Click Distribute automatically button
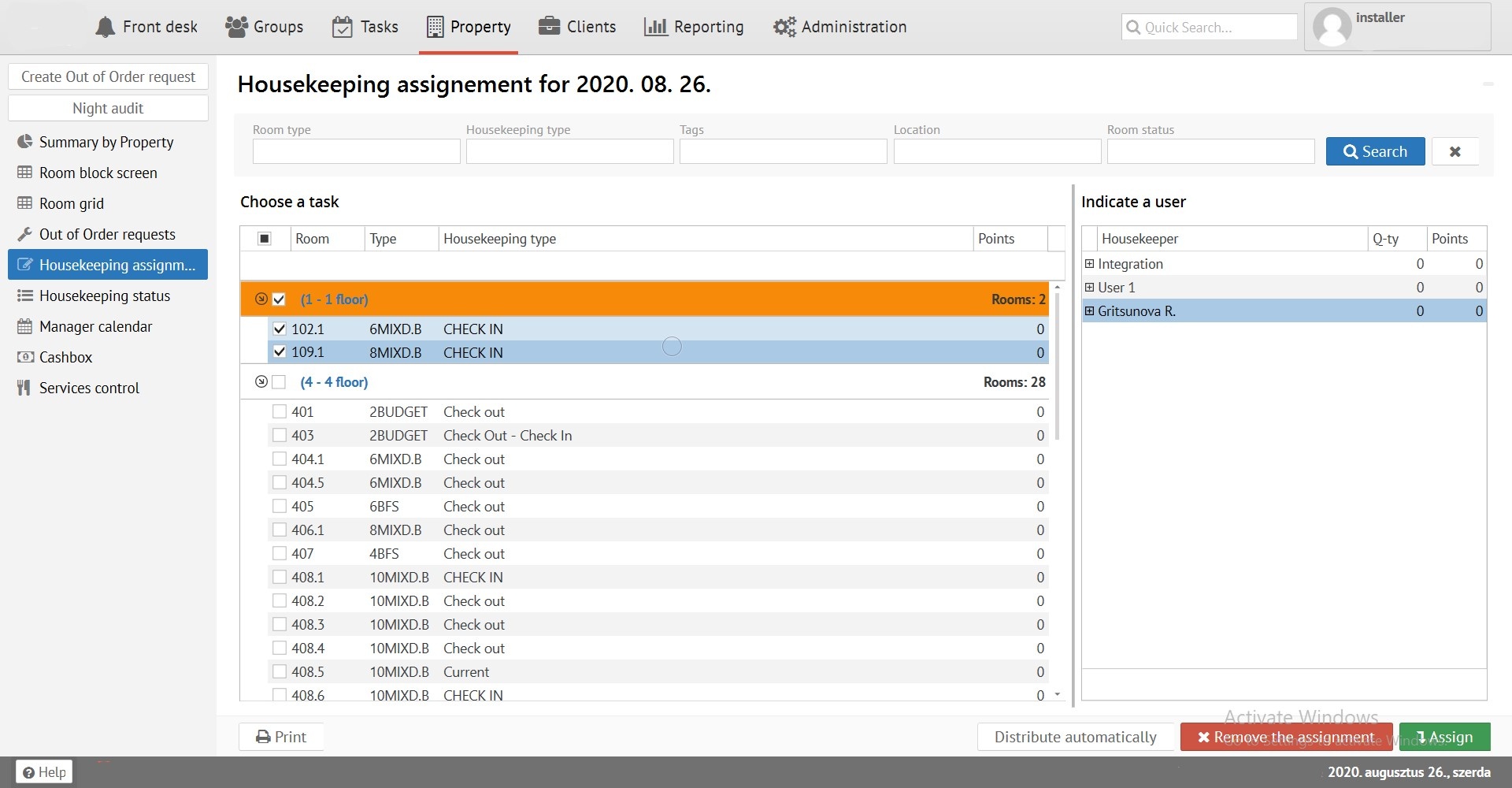Viewport: 1512px width, 788px height. coord(1075,737)
